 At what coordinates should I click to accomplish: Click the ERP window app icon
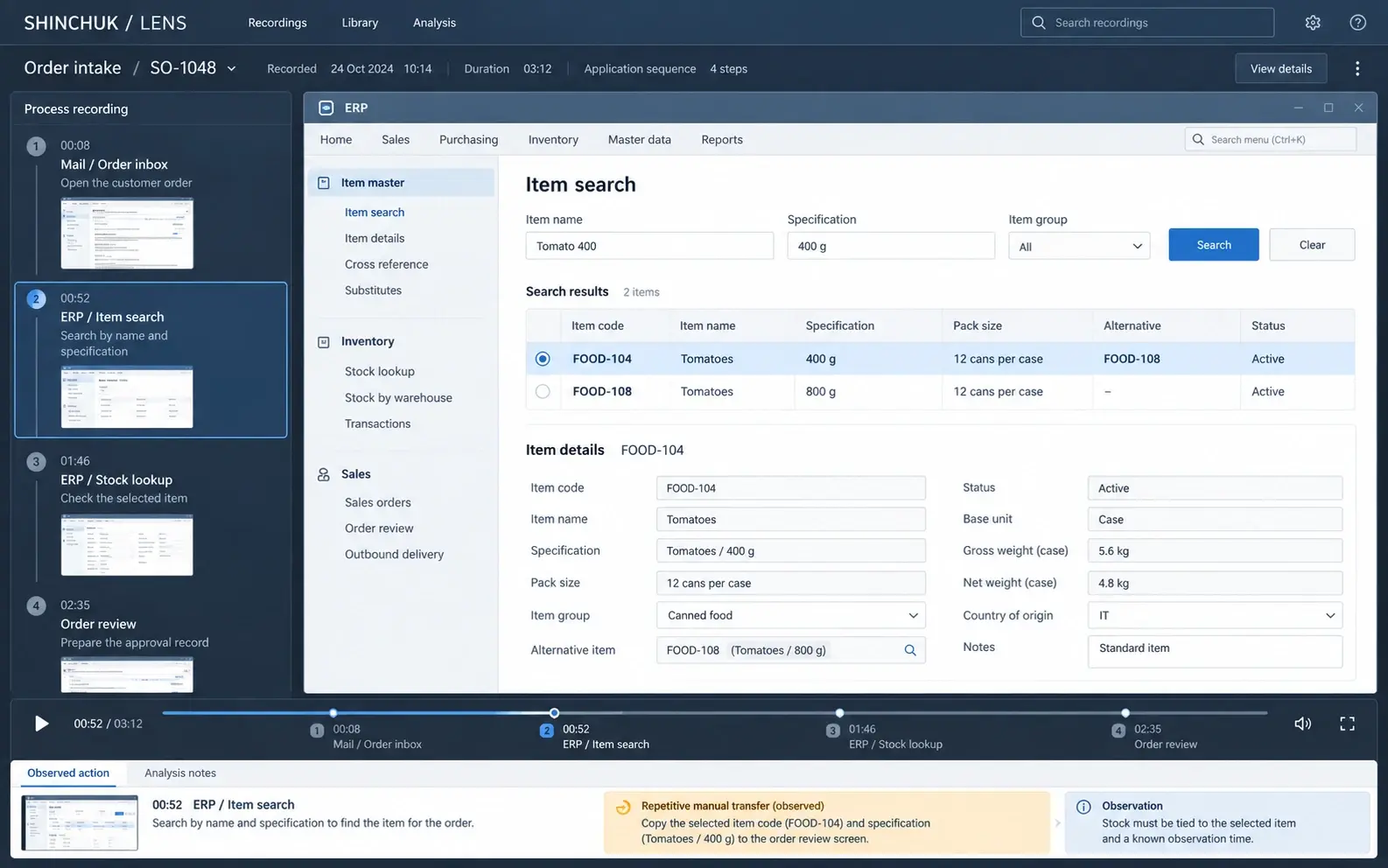(326, 108)
